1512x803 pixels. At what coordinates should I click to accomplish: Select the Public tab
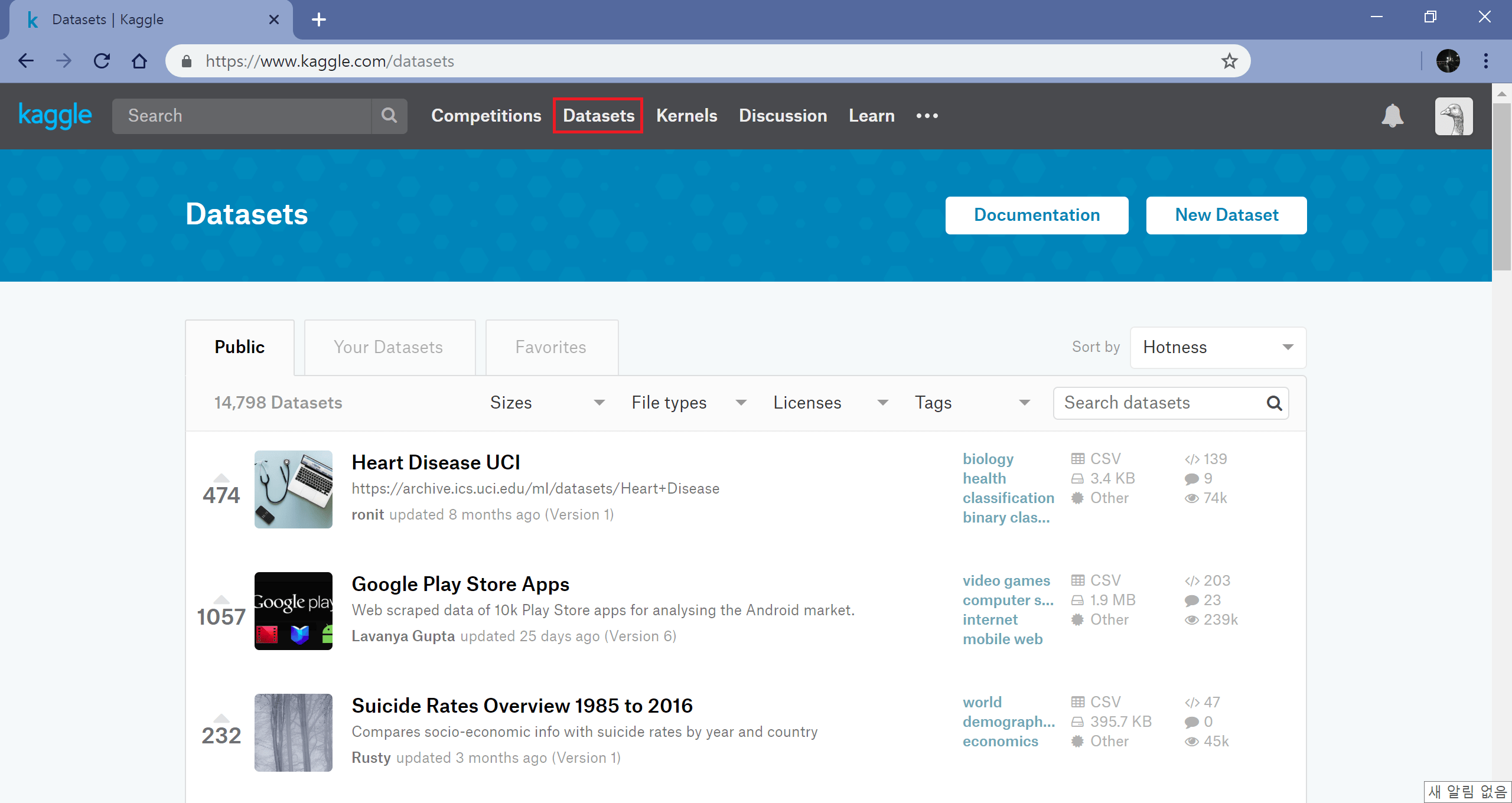point(240,347)
